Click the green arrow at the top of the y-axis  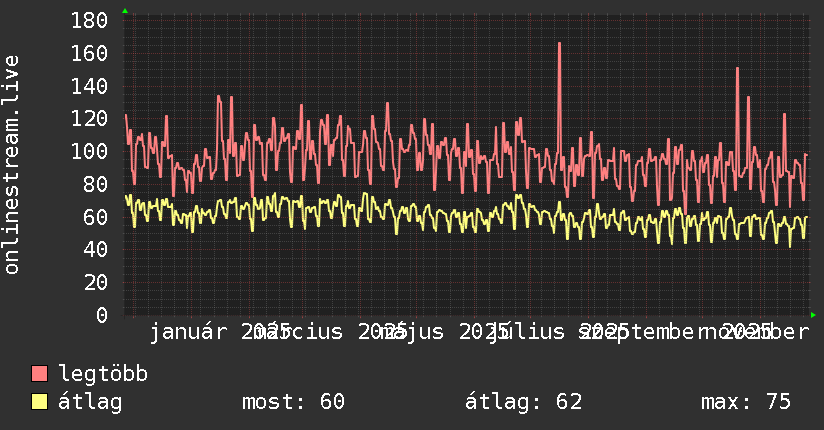click(x=125, y=11)
